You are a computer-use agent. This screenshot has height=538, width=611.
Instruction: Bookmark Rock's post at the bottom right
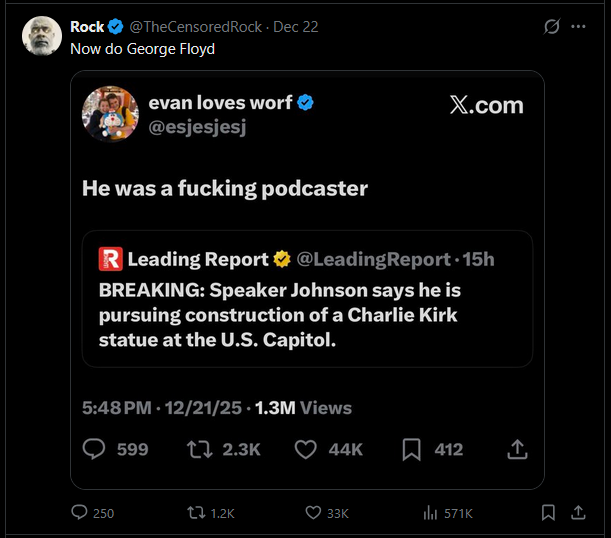[548, 512]
